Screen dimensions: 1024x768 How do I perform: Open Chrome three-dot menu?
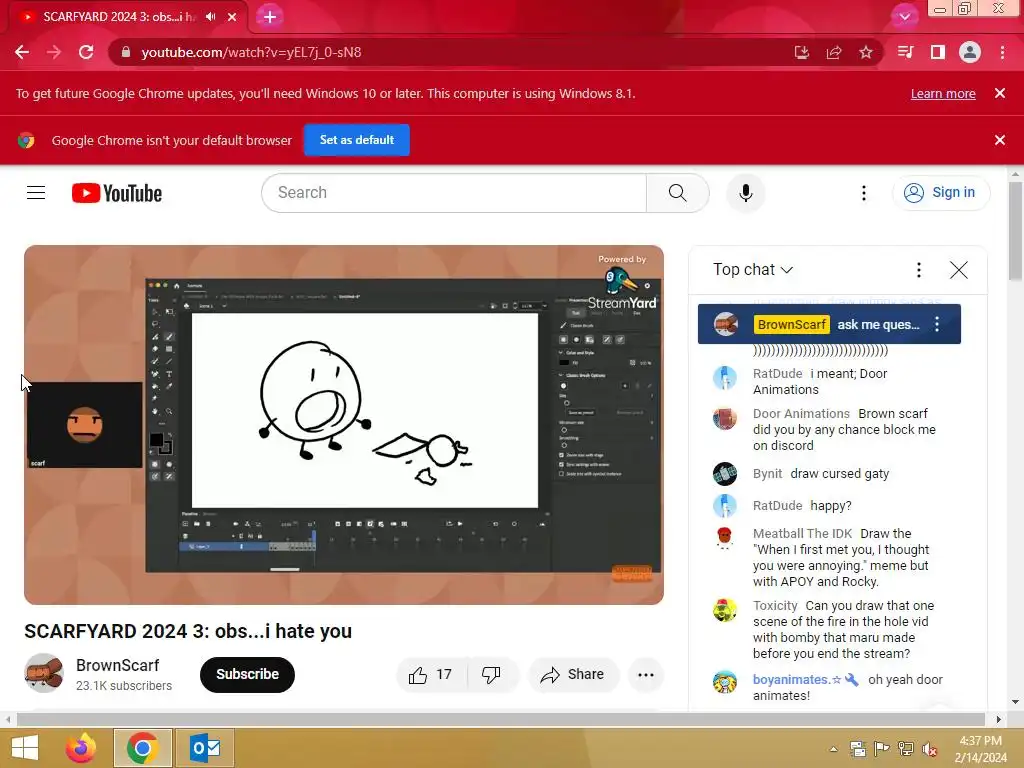pyautogui.click(x=1002, y=52)
